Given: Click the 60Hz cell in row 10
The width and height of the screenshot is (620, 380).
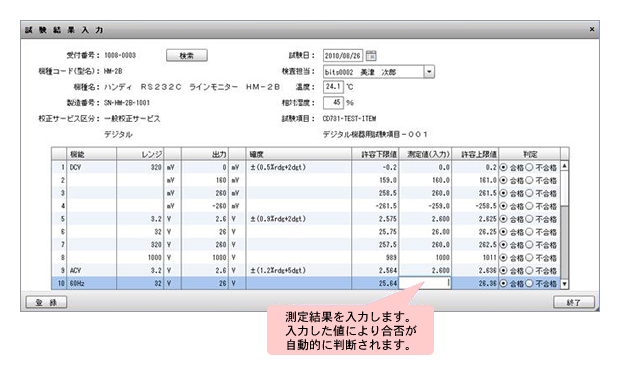Looking at the screenshot, I should [91, 284].
